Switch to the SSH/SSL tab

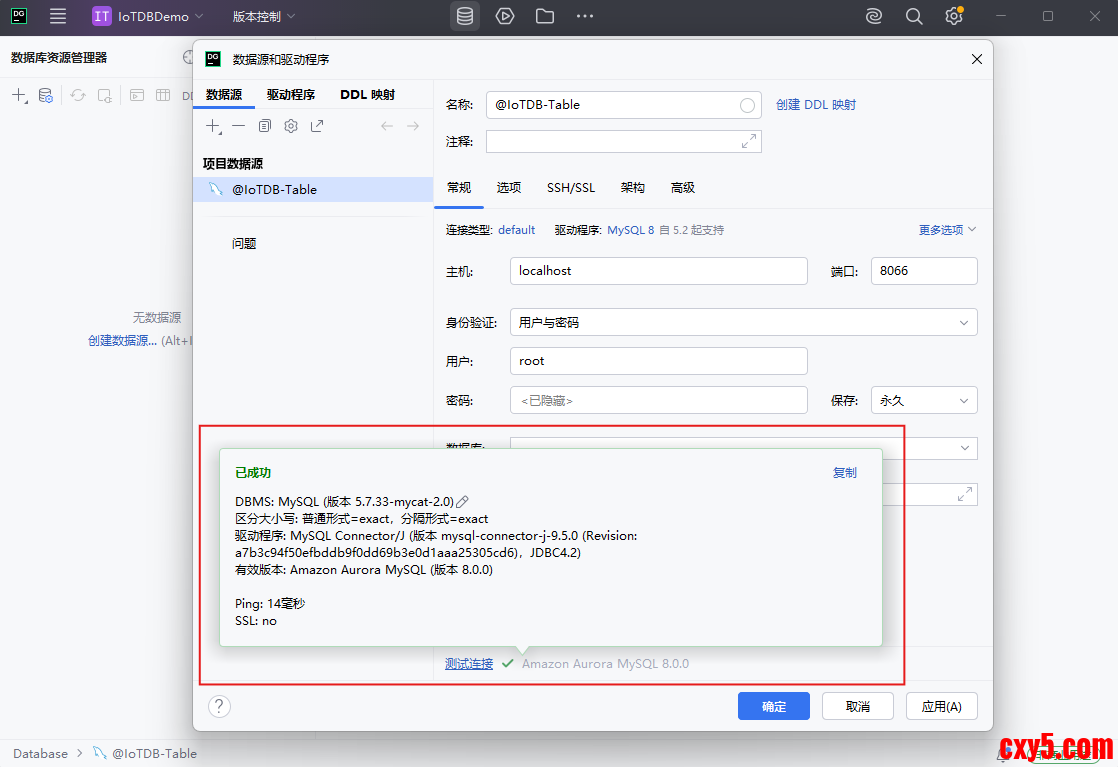(x=570, y=188)
